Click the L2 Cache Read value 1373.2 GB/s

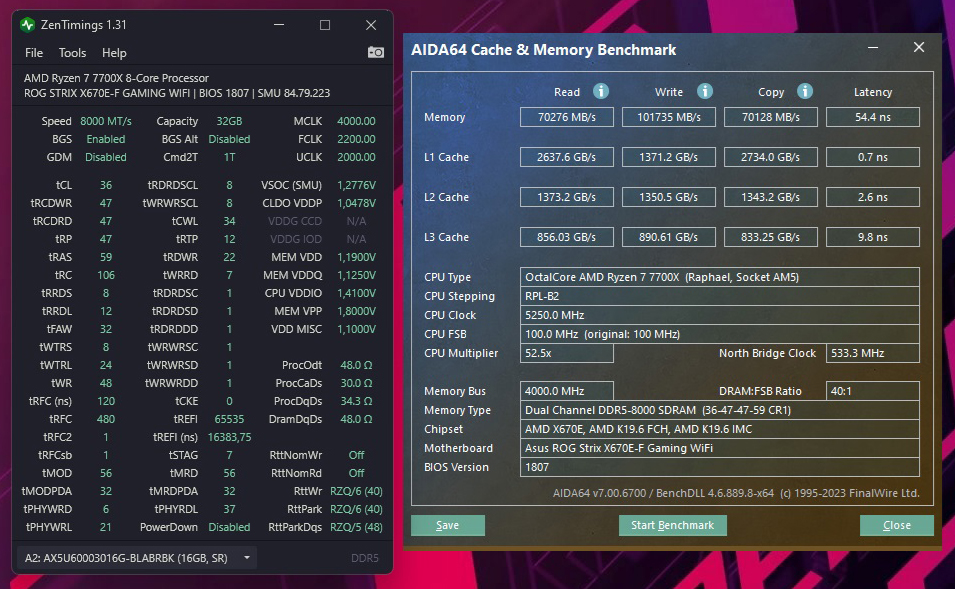pyautogui.click(x=566, y=197)
